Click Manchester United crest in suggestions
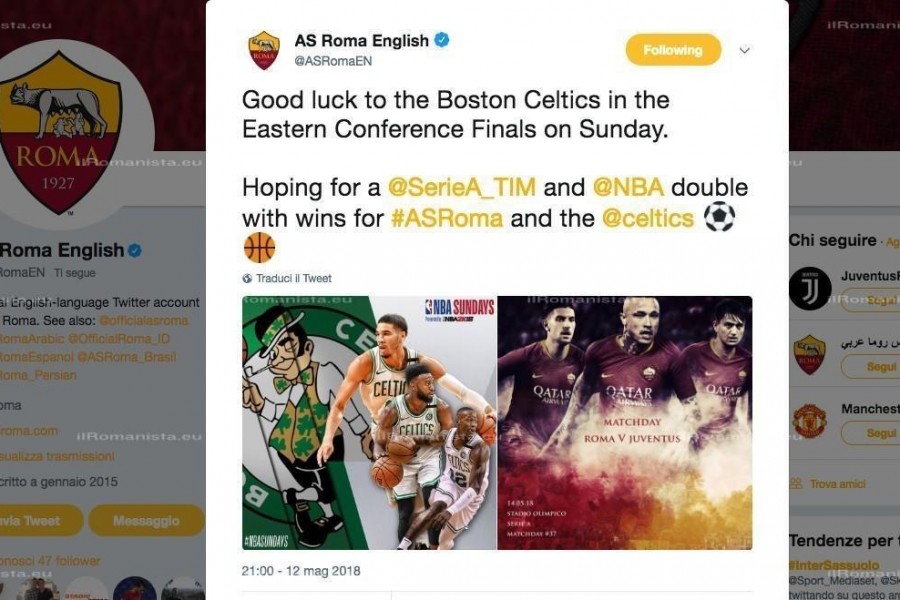The image size is (900, 600). pyautogui.click(x=809, y=421)
